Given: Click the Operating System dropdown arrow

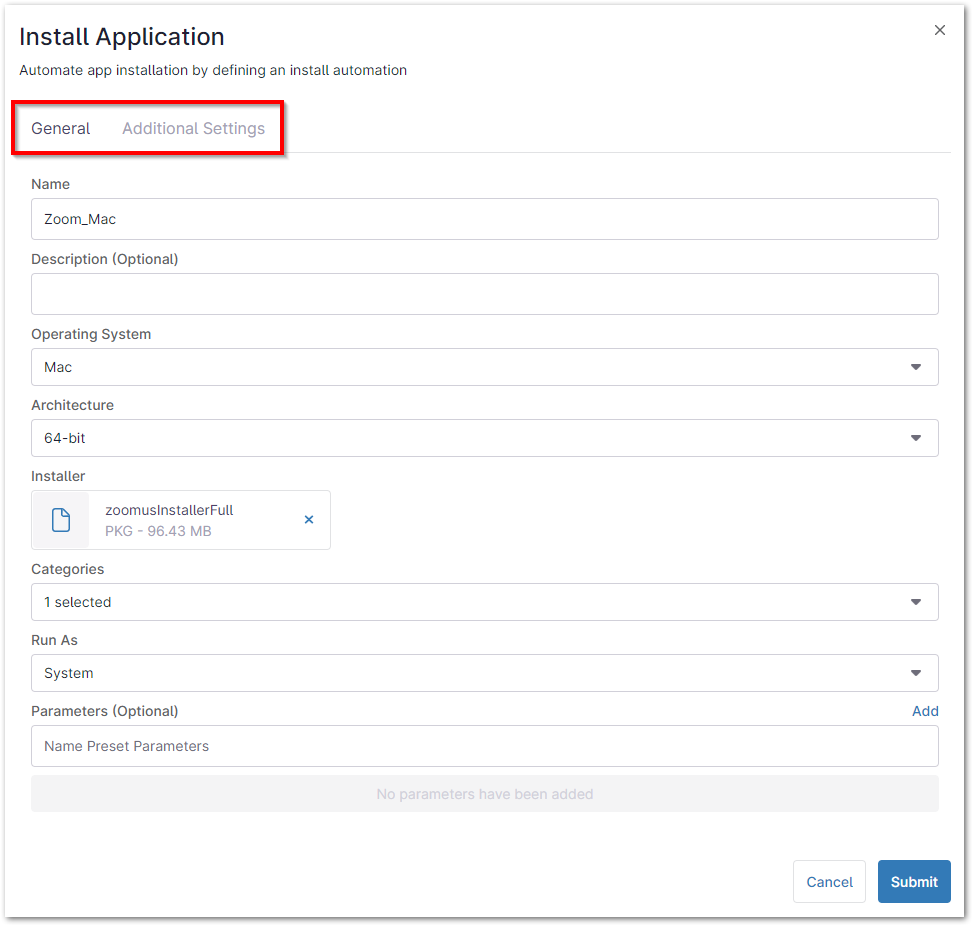Looking at the screenshot, I should 915,367.
